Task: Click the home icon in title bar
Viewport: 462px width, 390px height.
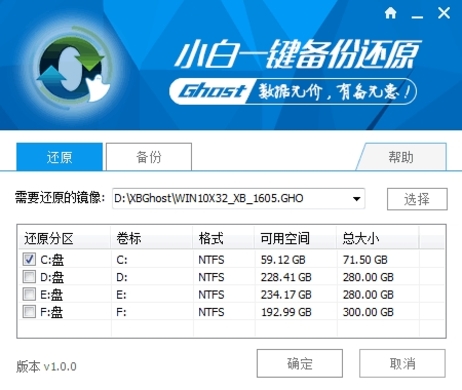Action: [x=390, y=13]
